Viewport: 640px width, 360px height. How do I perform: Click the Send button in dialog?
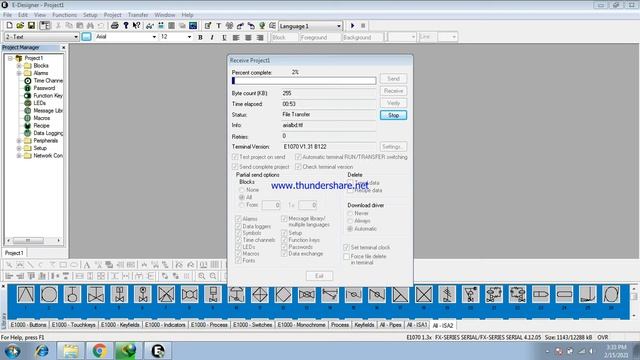click(x=393, y=78)
